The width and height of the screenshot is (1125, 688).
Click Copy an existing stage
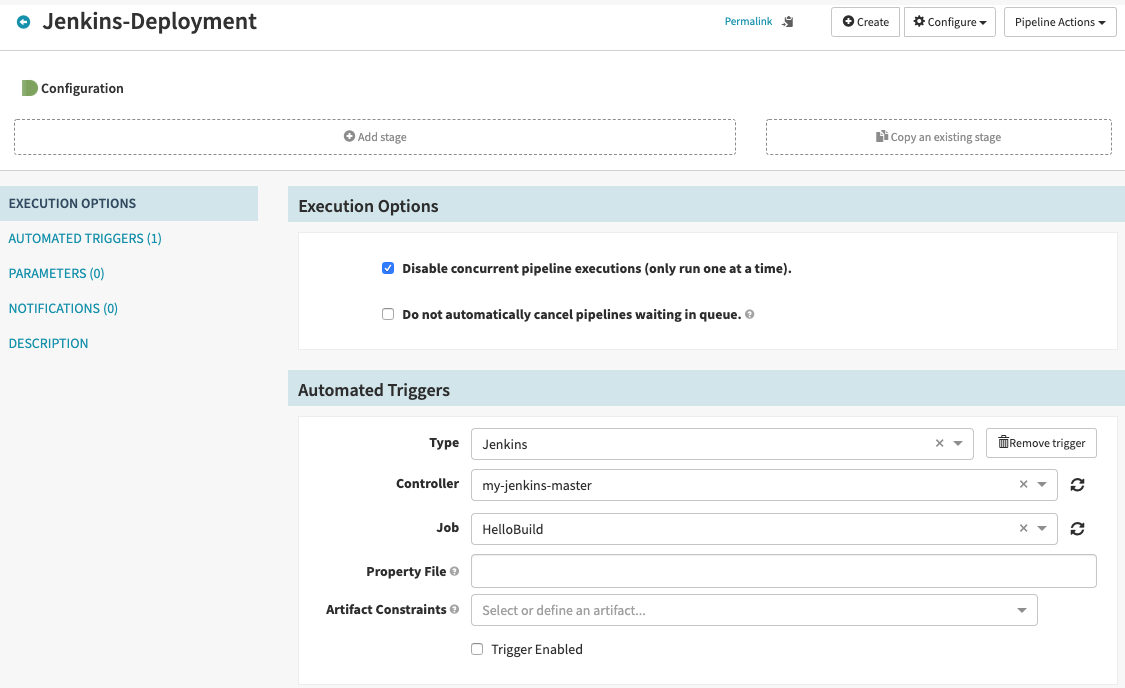coord(938,137)
